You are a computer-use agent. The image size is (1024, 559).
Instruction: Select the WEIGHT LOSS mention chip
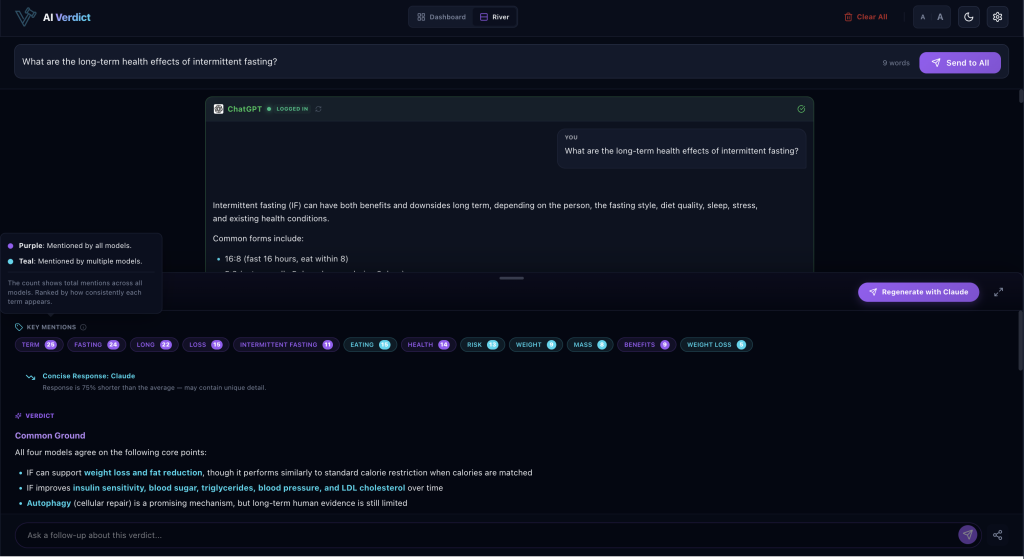click(716, 345)
